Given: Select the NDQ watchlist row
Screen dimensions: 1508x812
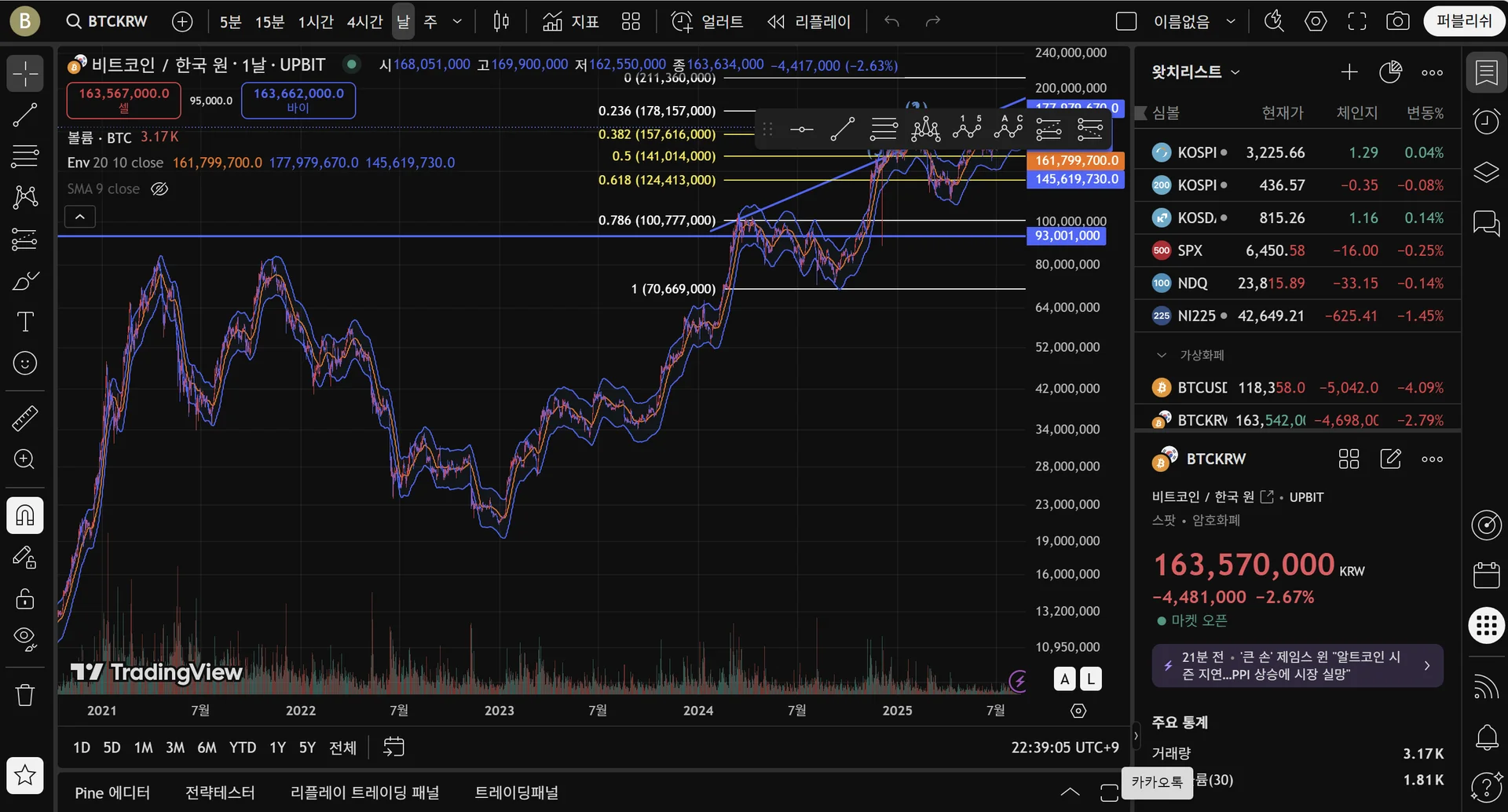Looking at the screenshot, I should 1298,283.
